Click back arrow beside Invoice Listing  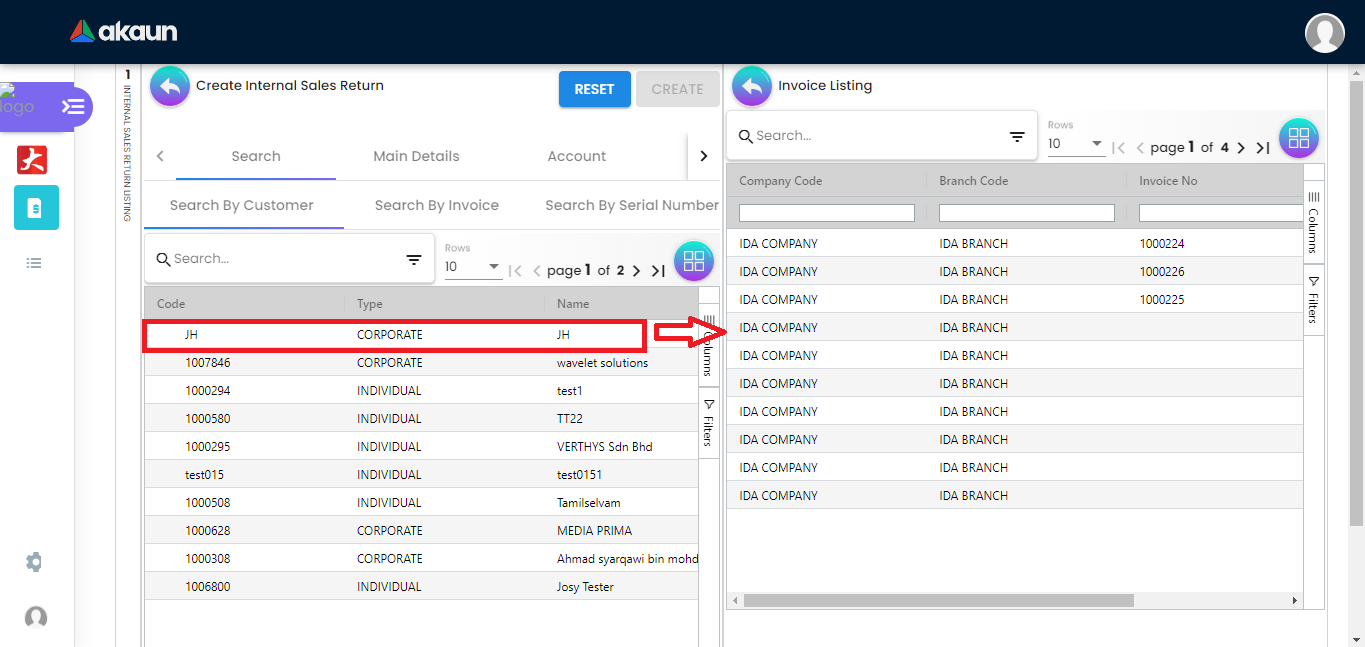[x=752, y=87]
